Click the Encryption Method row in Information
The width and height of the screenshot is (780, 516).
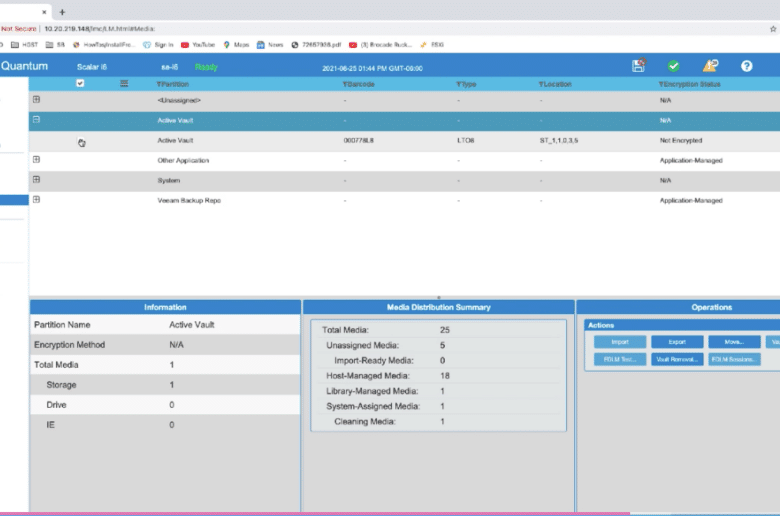[165, 345]
